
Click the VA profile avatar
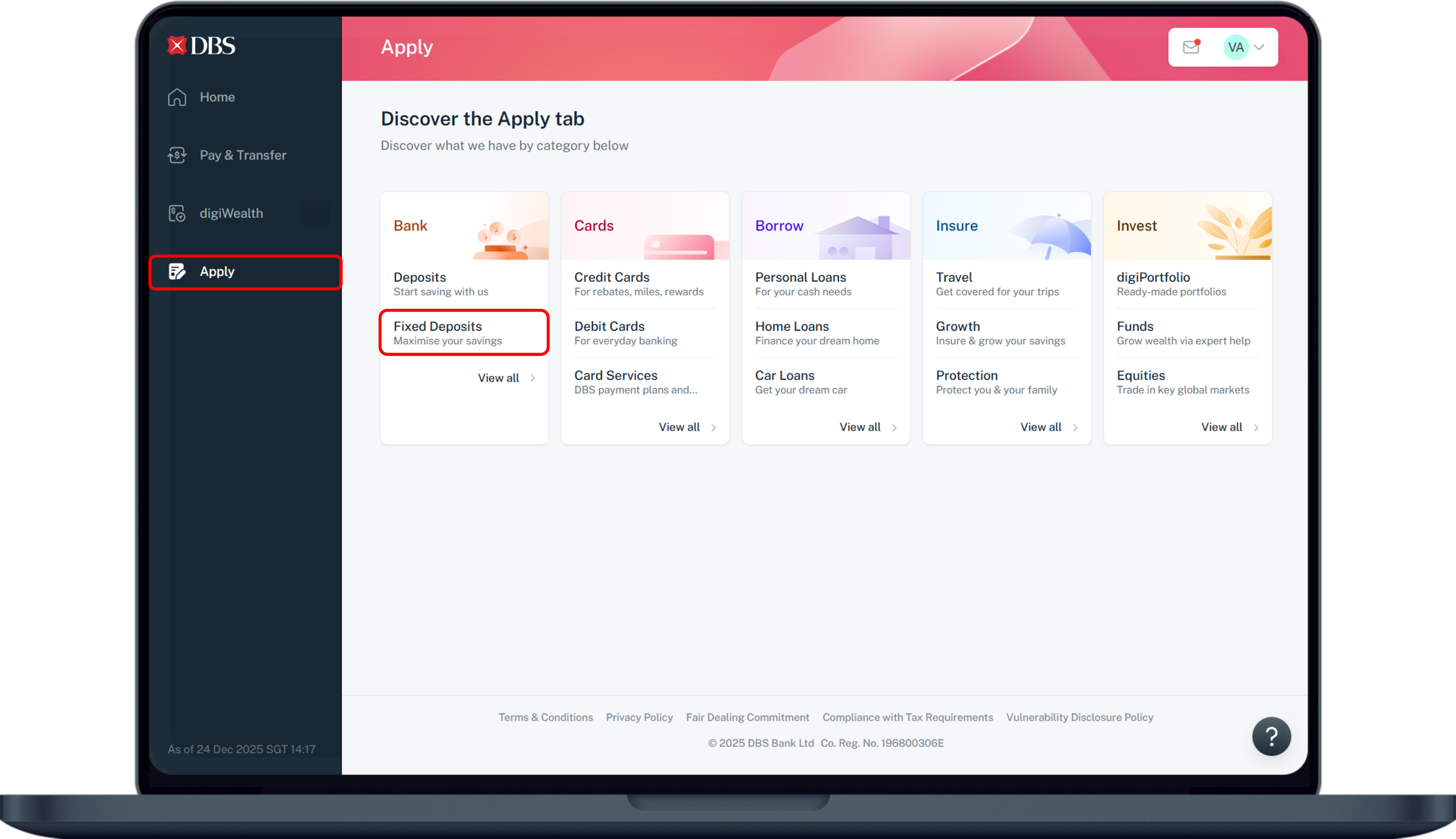[x=1235, y=47]
